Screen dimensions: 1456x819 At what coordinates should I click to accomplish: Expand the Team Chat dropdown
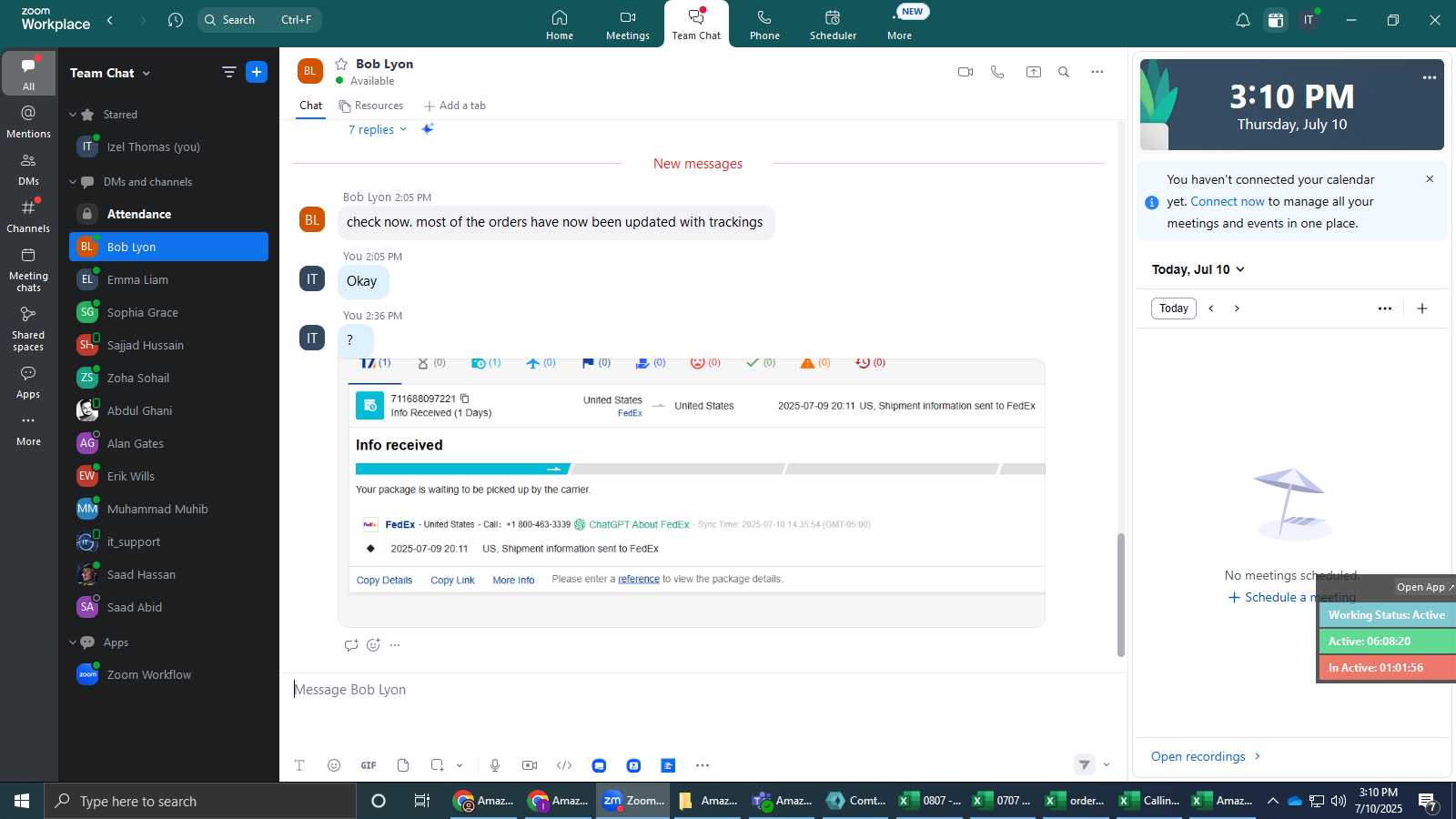pyautogui.click(x=147, y=74)
